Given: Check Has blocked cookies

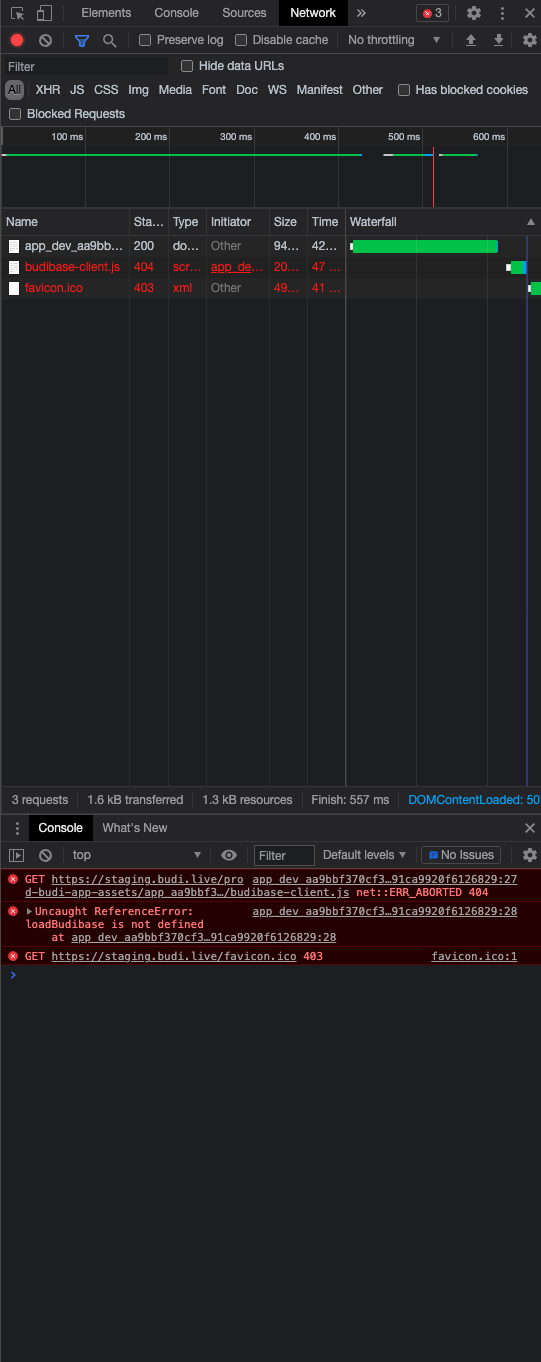Looking at the screenshot, I should click(x=404, y=90).
